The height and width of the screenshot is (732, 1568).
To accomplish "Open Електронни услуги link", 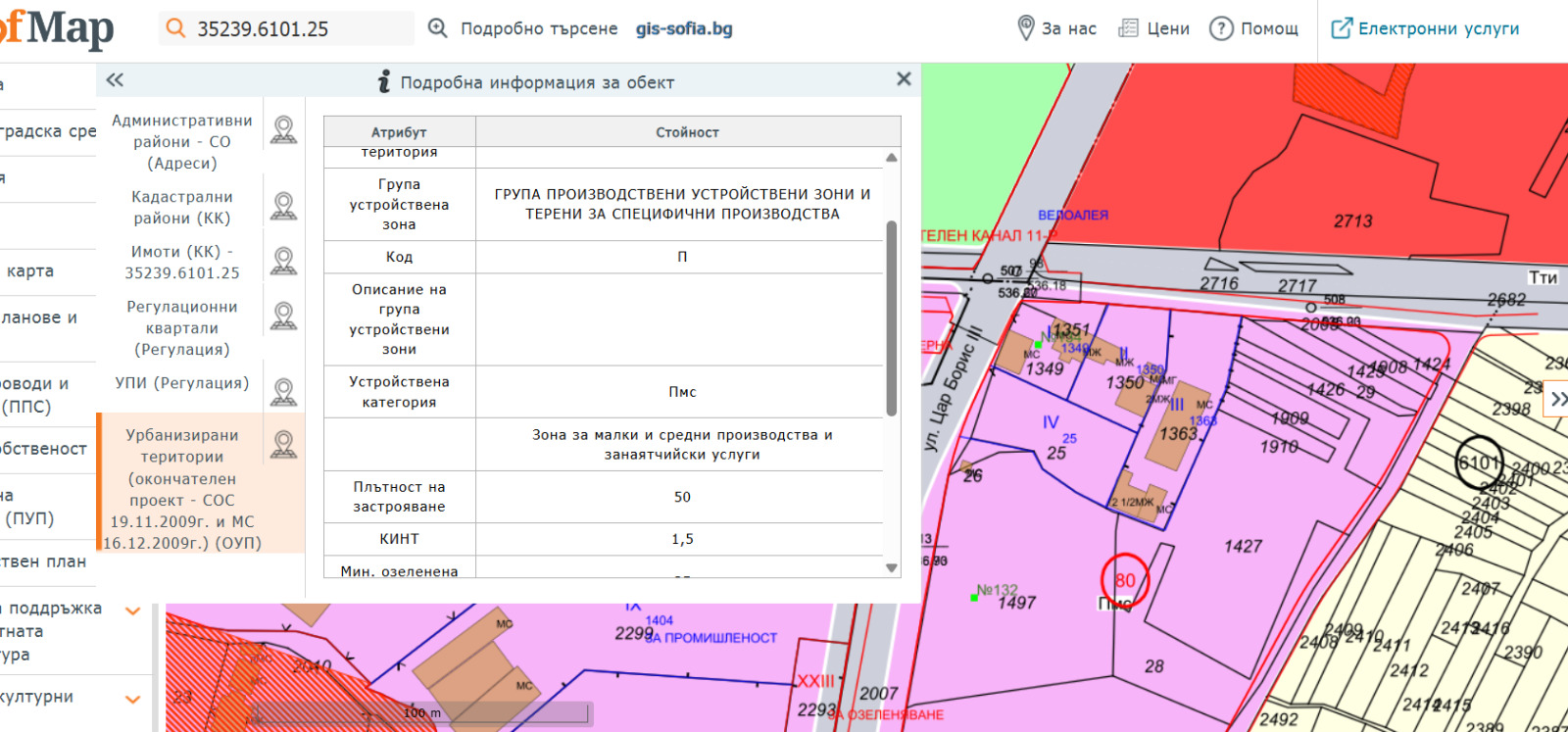I will point(1426,28).
